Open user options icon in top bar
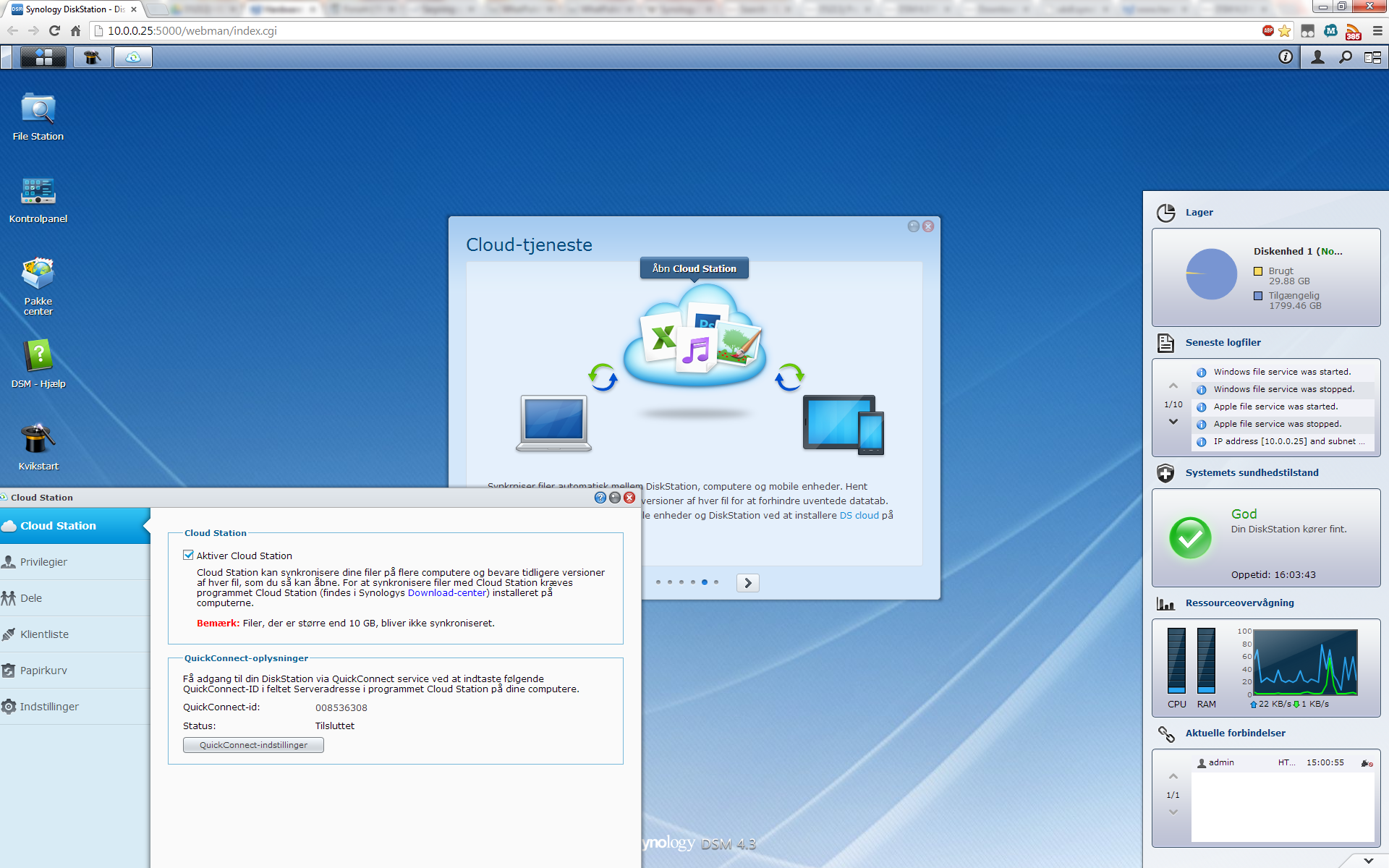This screenshot has height=868, width=1389. [x=1317, y=57]
